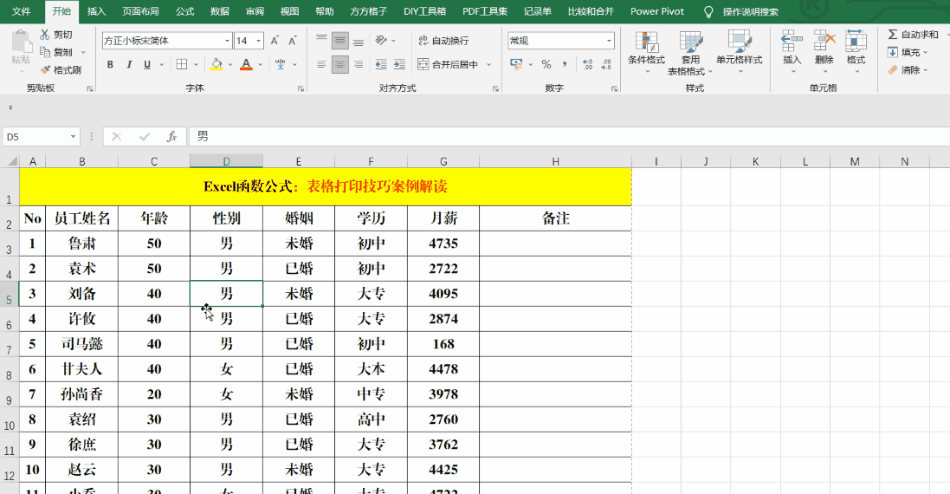Expand the fill color dropdown arrow
Screen dimensions: 950x494
tap(230, 64)
